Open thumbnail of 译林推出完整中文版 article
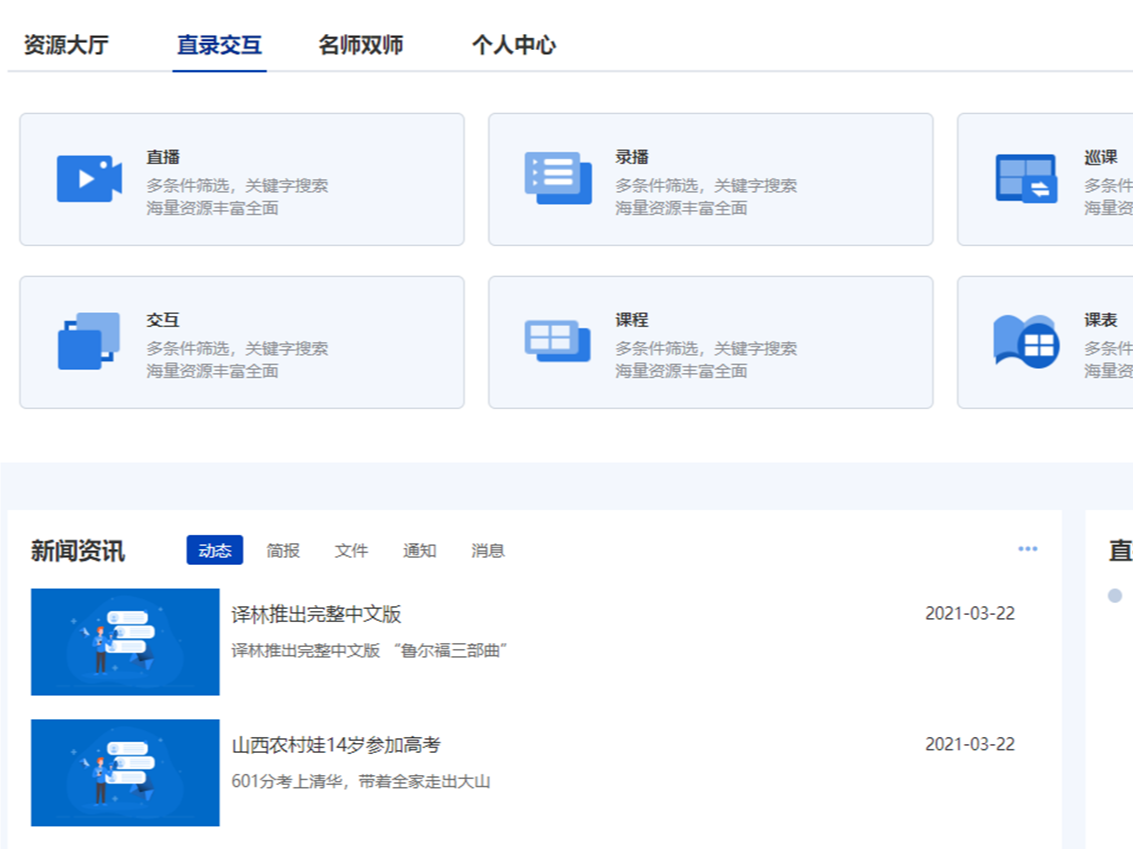The width and height of the screenshot is (1133, 850). [x=125, y=642]
